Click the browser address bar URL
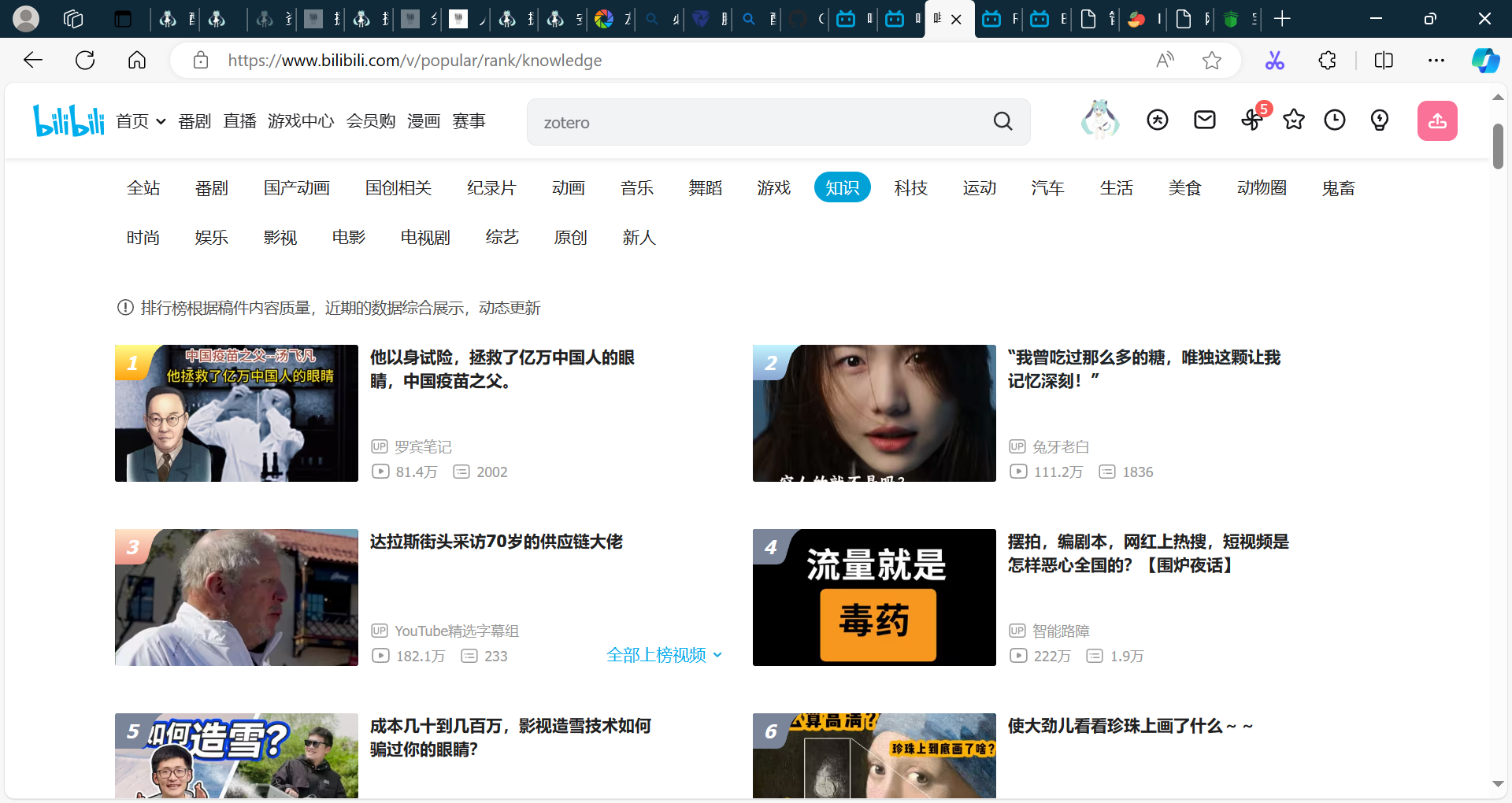1512x803 pixels. (415, 61)
